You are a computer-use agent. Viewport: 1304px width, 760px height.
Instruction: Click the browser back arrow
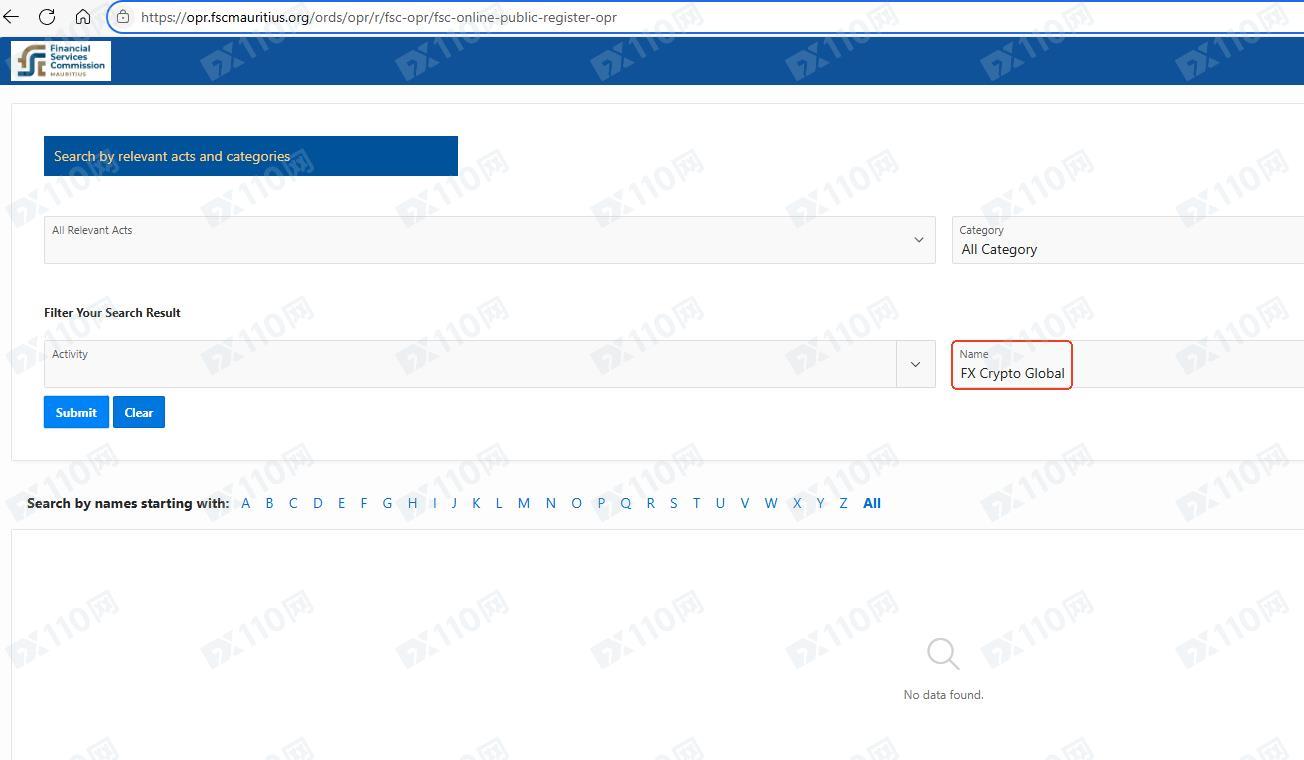pyautogui.click(x=12, y=17)
